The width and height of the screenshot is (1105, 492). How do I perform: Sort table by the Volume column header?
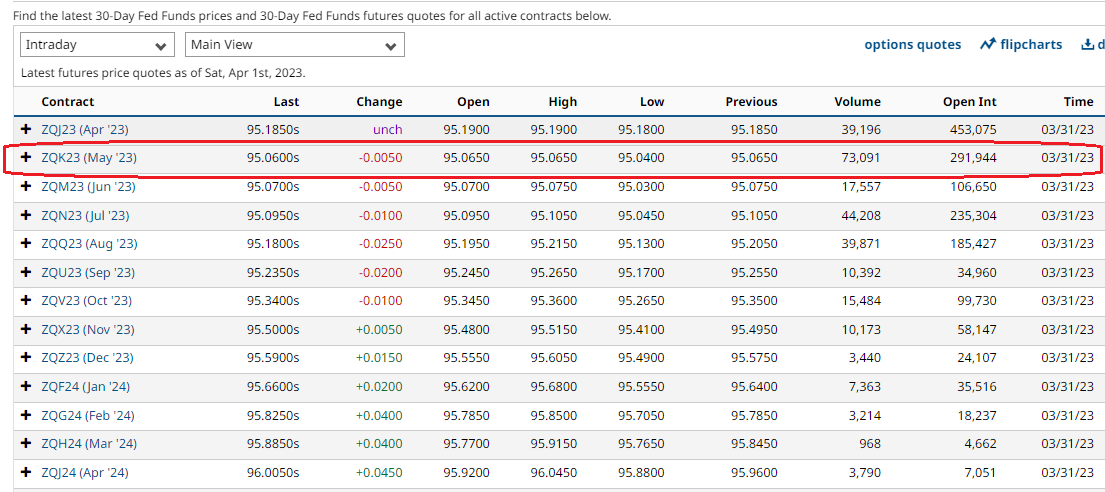click(x=857, y=102)
